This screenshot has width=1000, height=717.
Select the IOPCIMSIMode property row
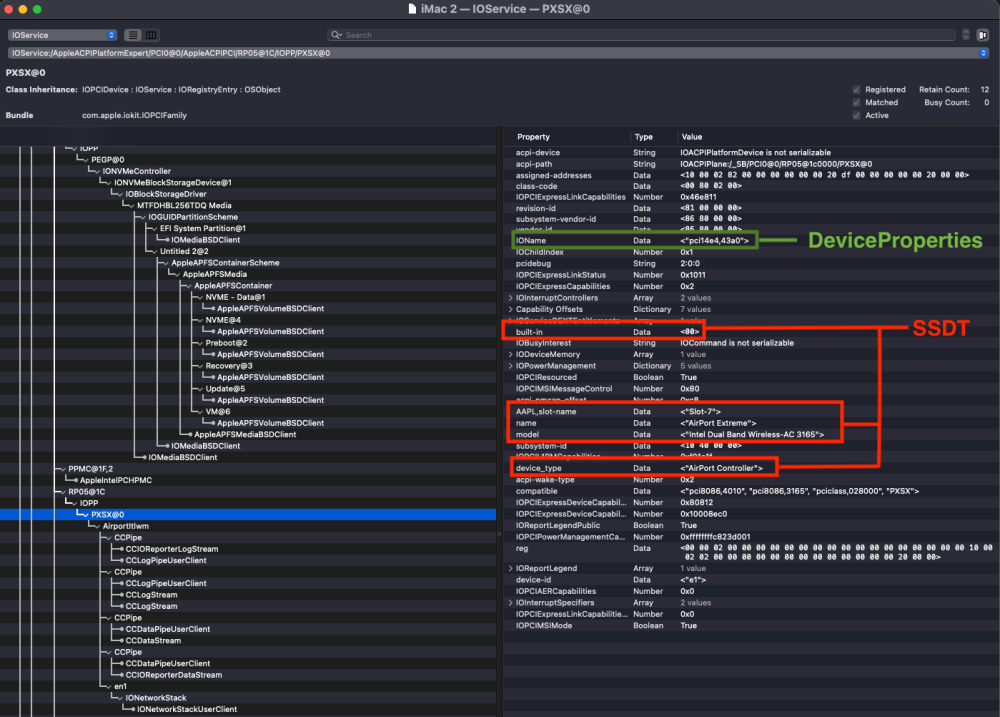pyautogui.click(x=752, y=626)
